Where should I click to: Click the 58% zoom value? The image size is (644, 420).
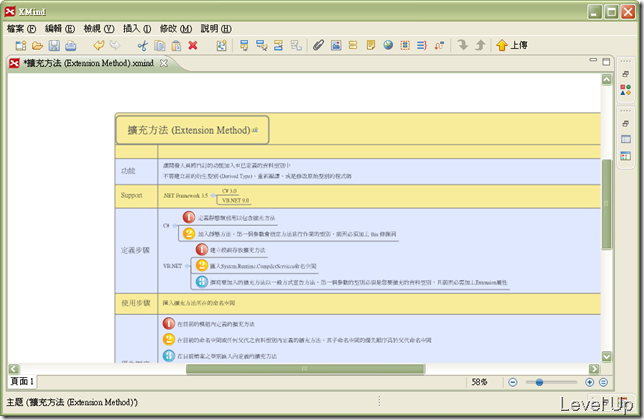coord(479,382)
